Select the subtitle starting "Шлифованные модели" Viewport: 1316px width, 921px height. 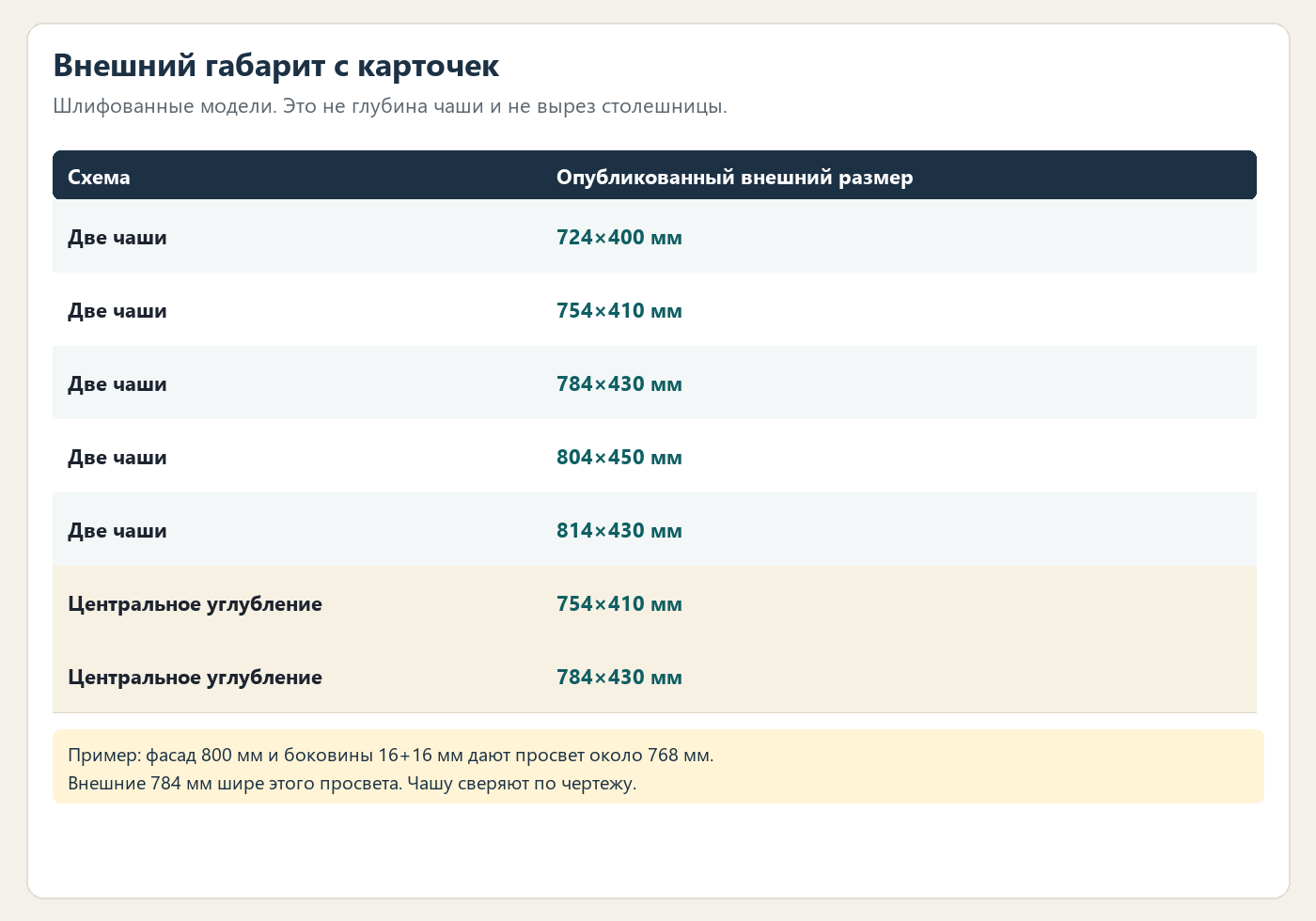click(x=390, y=106)
